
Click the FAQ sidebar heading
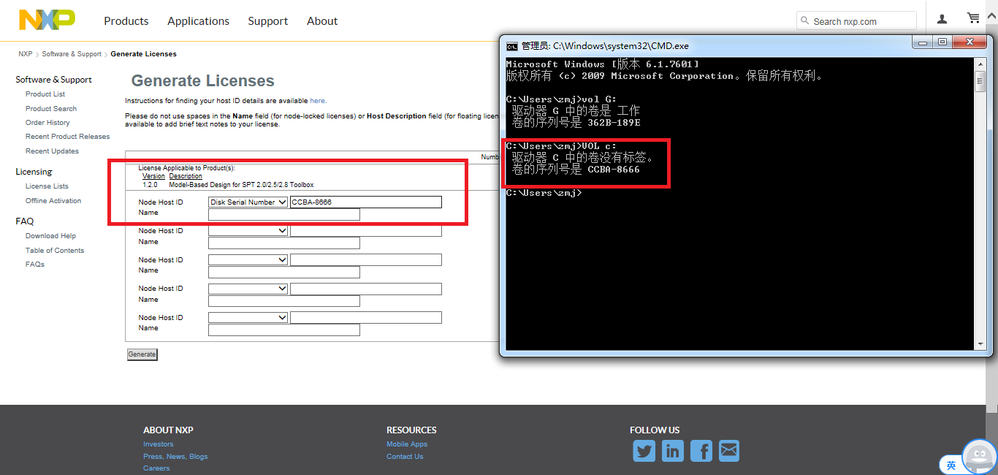pos(25,222)
